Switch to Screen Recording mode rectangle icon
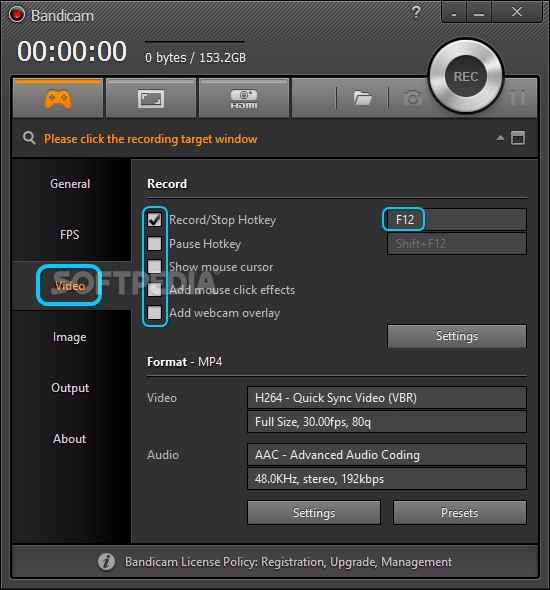This screenshot has height=590, width=550. coord(150,99)
